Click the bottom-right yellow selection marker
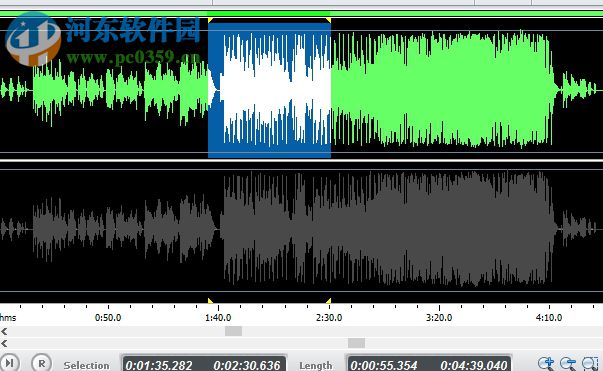Image resolution: width=603 pixels, height=371 pixels. click(x=328, y=300)
